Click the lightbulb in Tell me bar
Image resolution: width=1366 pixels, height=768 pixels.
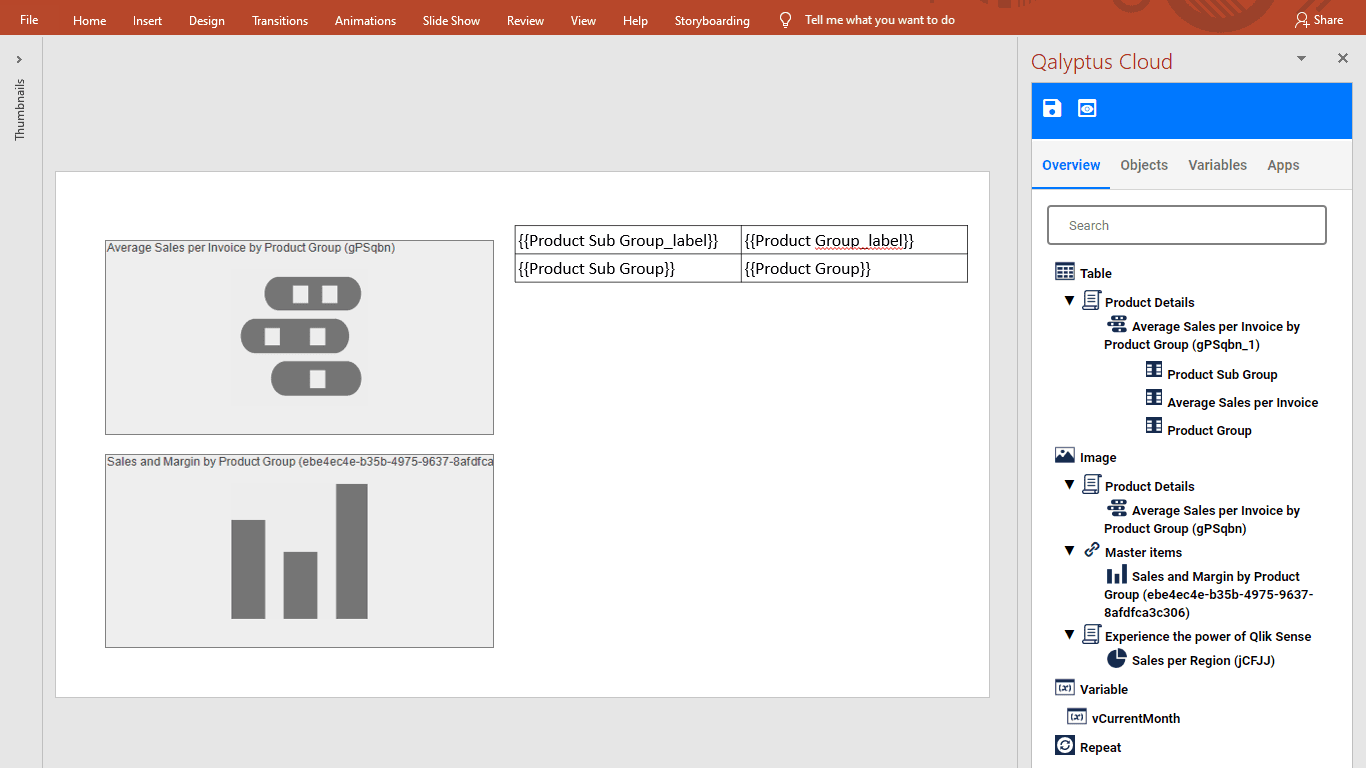coord(784,18)
